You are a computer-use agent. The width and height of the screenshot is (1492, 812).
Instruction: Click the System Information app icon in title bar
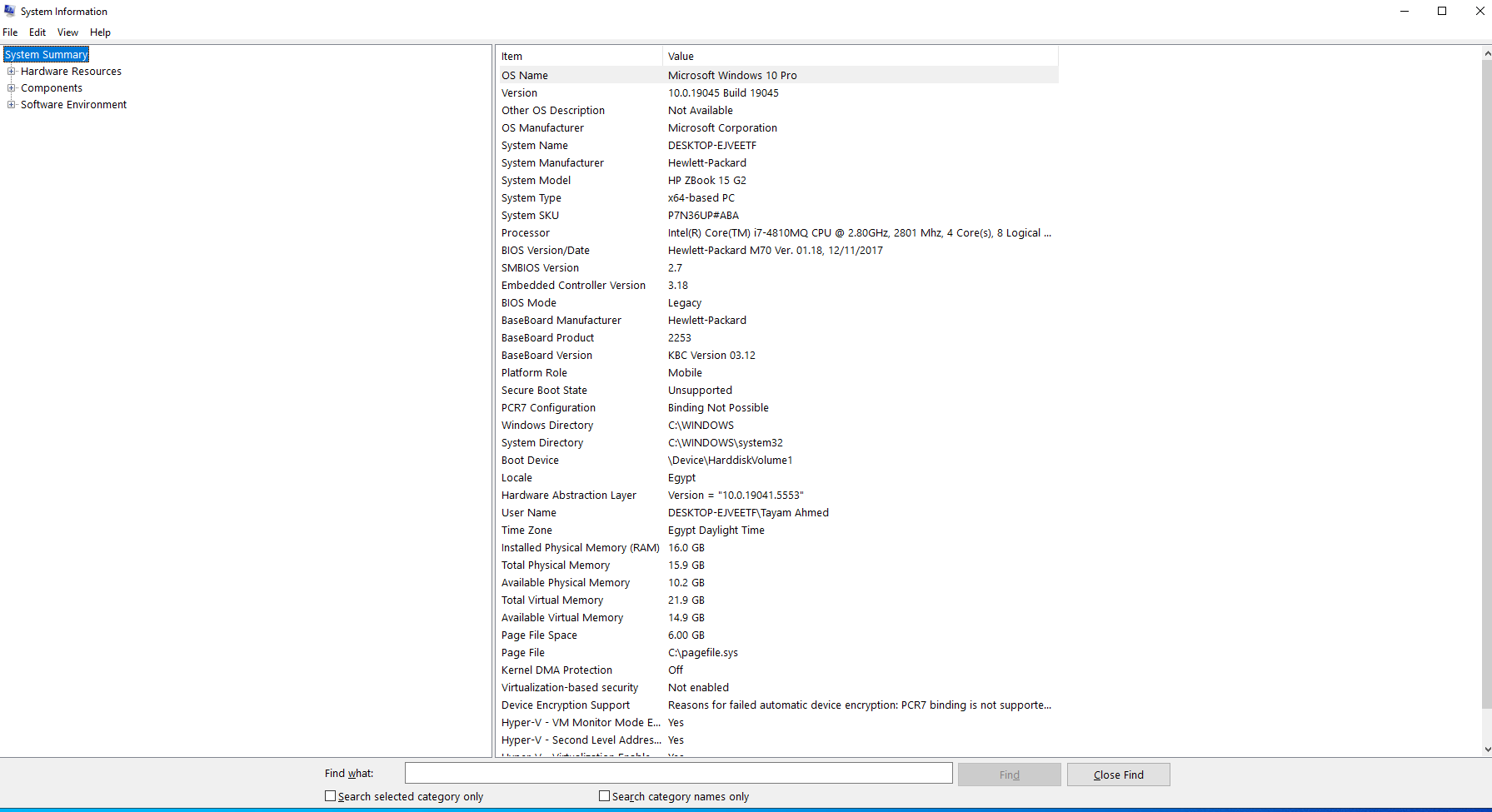point(10,11)
